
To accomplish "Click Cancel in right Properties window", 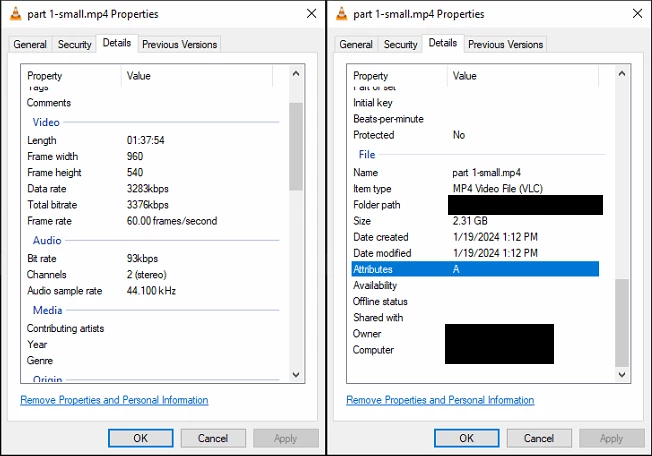I will (539, 438).
